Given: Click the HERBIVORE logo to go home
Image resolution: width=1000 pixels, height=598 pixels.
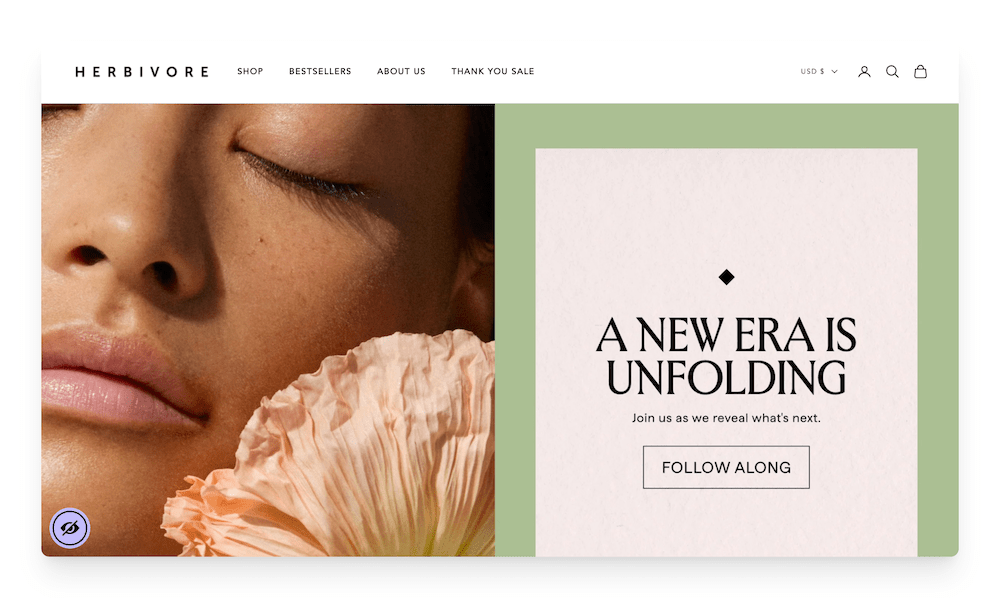Looking at the screenshot, I should click(142, 71).
